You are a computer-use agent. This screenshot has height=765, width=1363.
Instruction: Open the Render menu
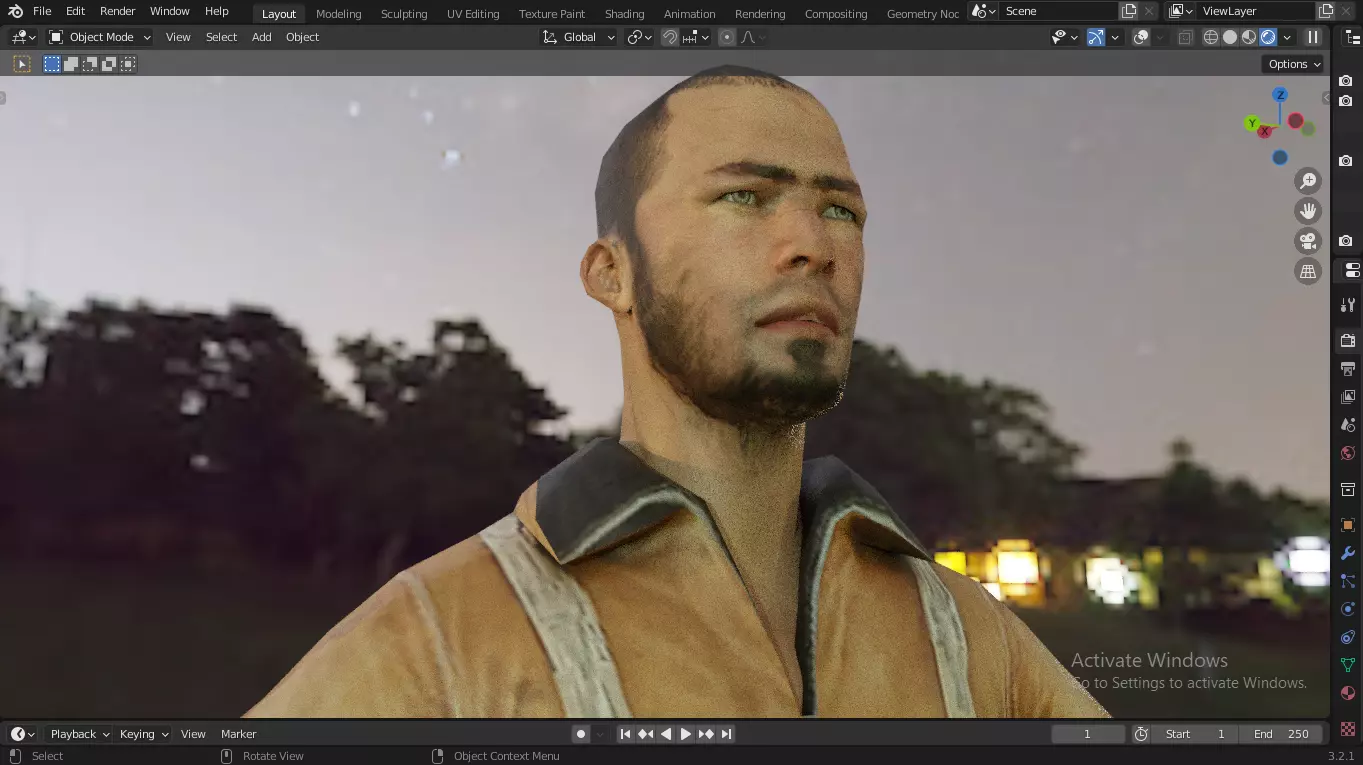[117, 11]
